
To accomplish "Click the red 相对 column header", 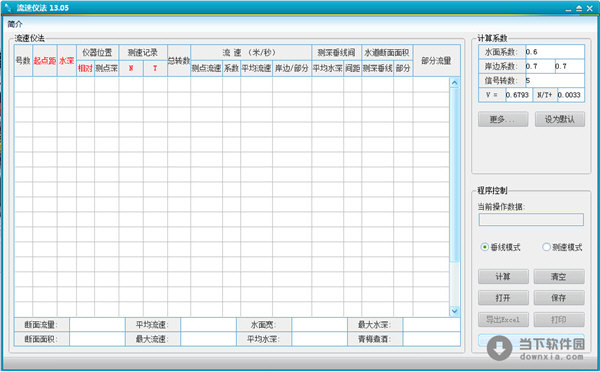I will 85,68.
